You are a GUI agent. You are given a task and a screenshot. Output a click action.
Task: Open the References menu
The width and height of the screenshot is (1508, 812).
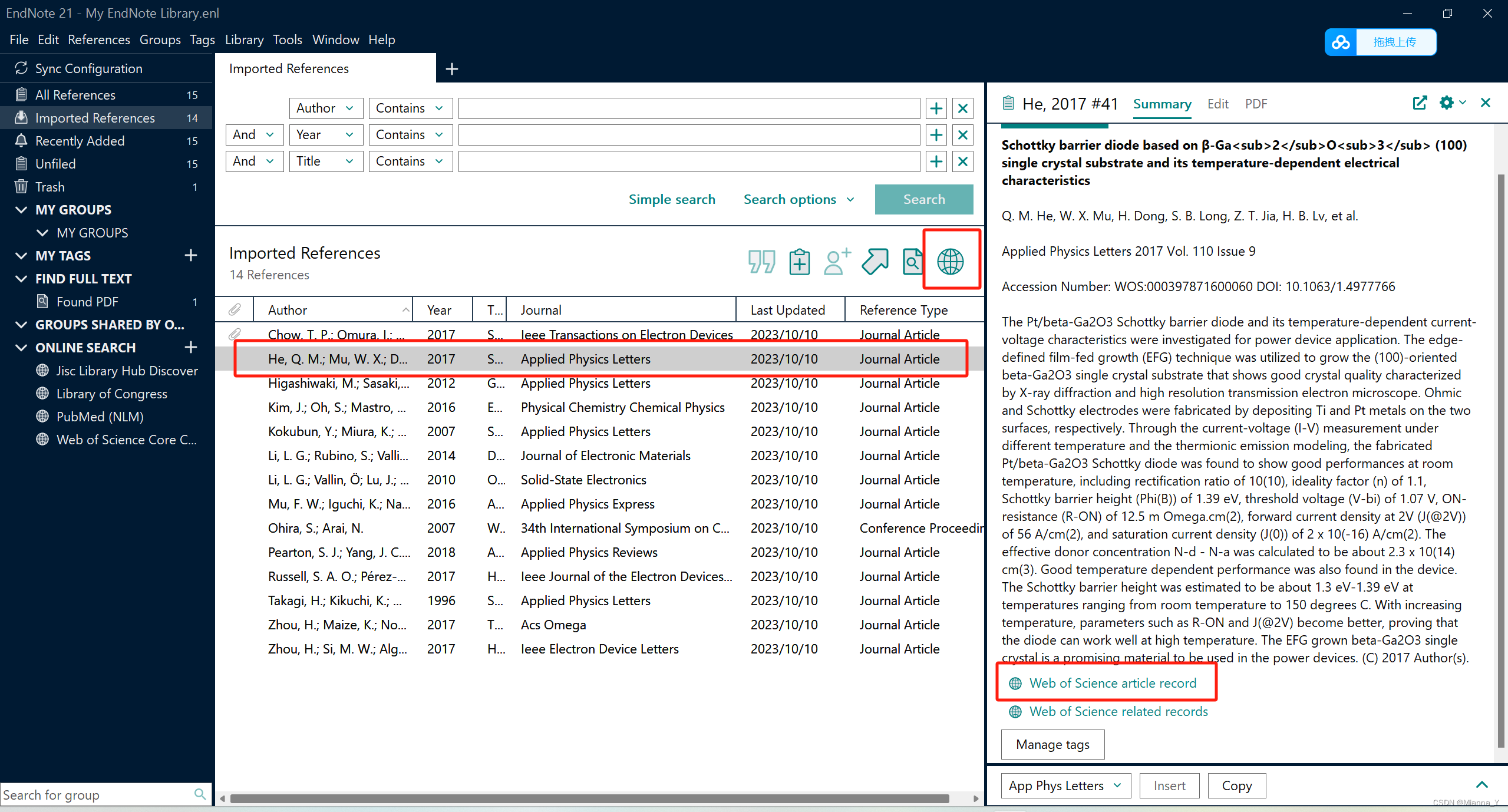point(98,39)
